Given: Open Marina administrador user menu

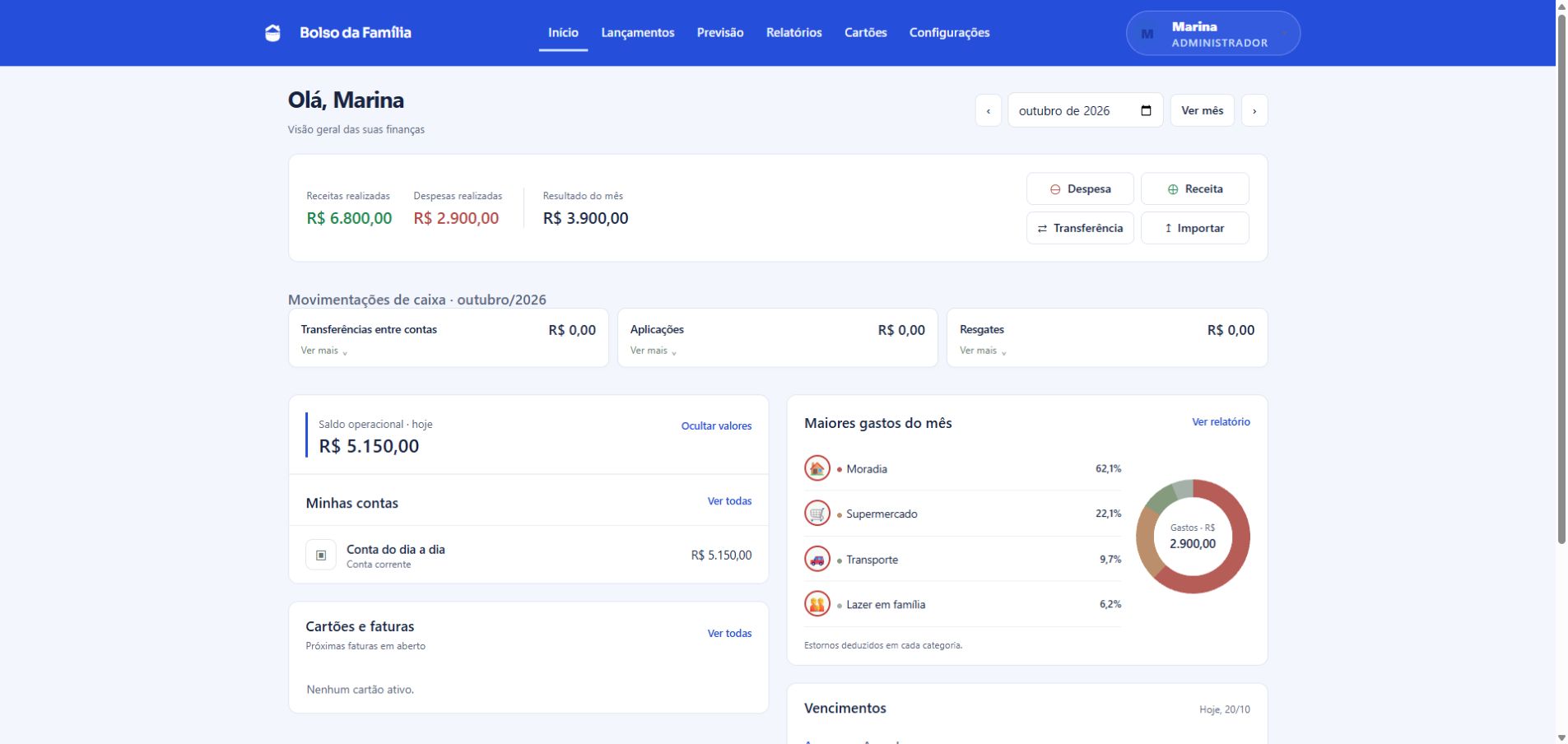Looking at the screenshot, I should coord(1213,34).
